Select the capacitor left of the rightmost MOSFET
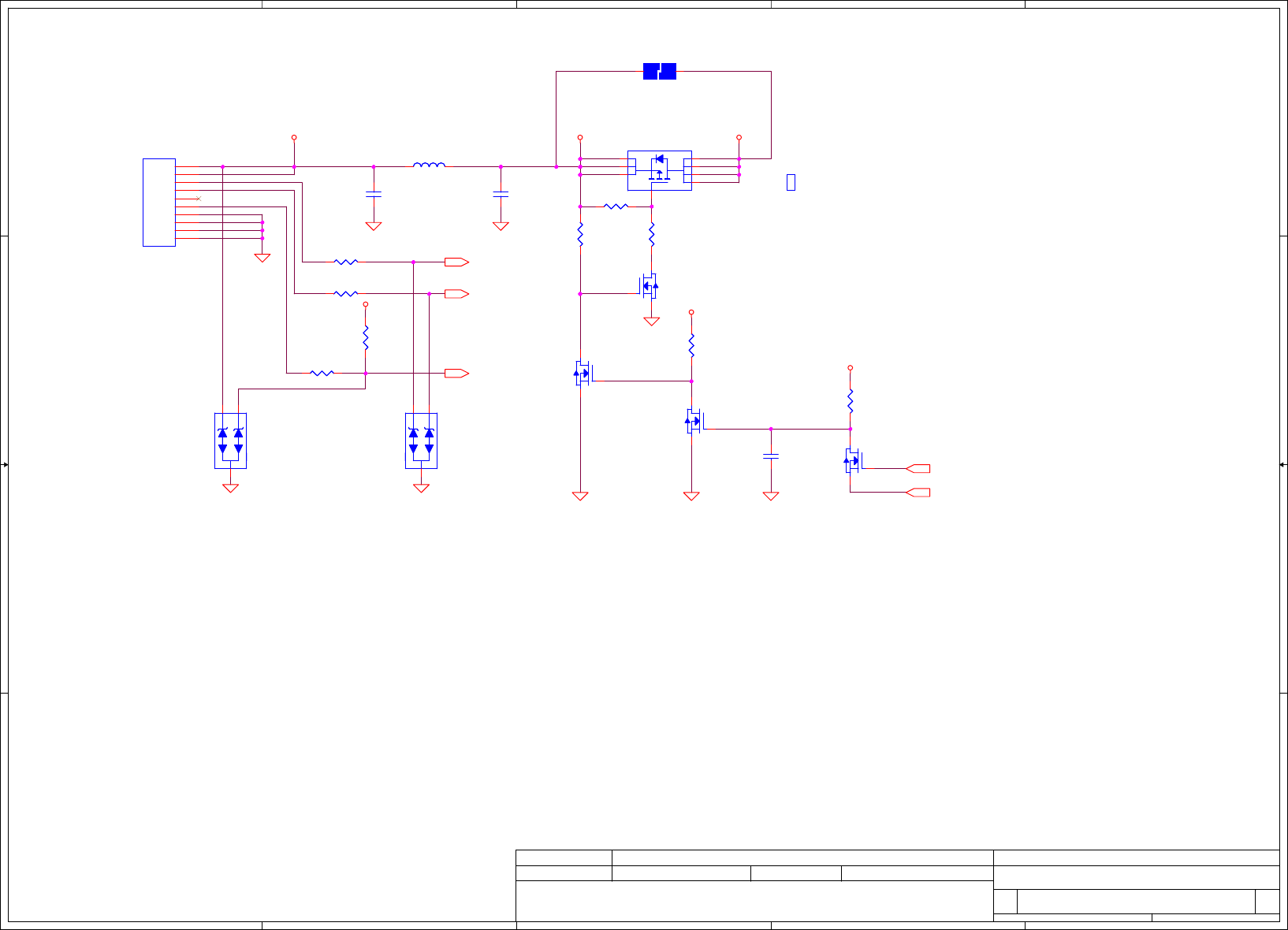The width and height of the screenshot is (1288, 930). pyautogui.click(x=771, y=456)
